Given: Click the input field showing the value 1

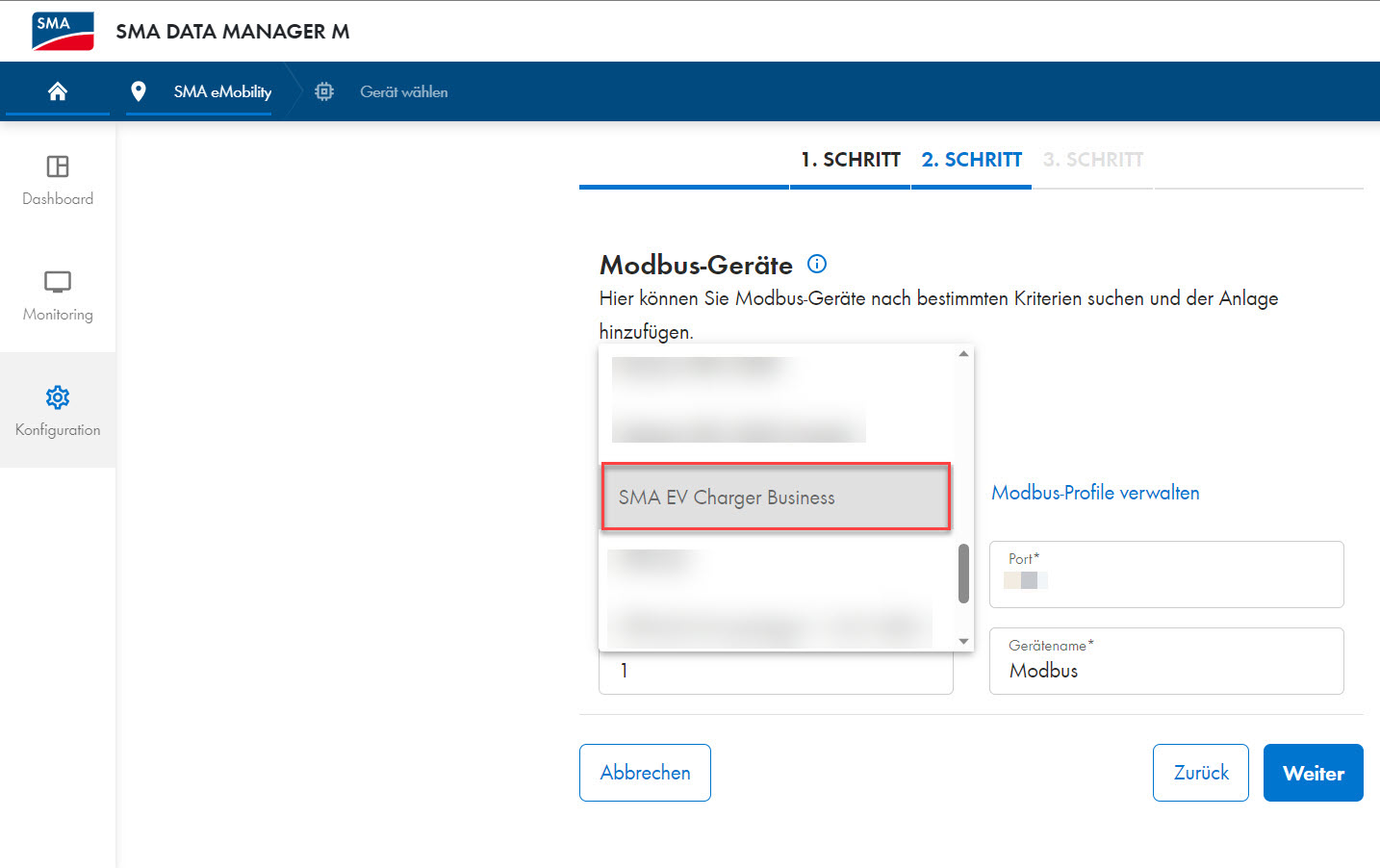Looking at the screenshot, I should point(776,672).
